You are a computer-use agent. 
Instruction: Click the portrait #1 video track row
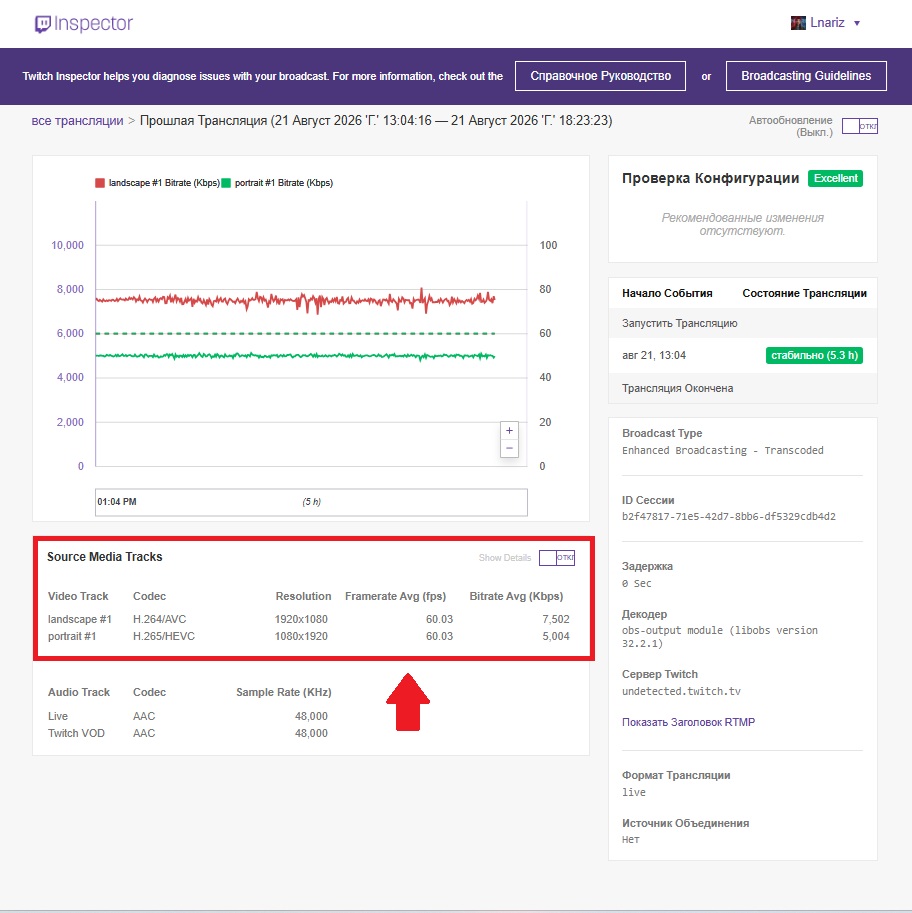click(309, 636)
